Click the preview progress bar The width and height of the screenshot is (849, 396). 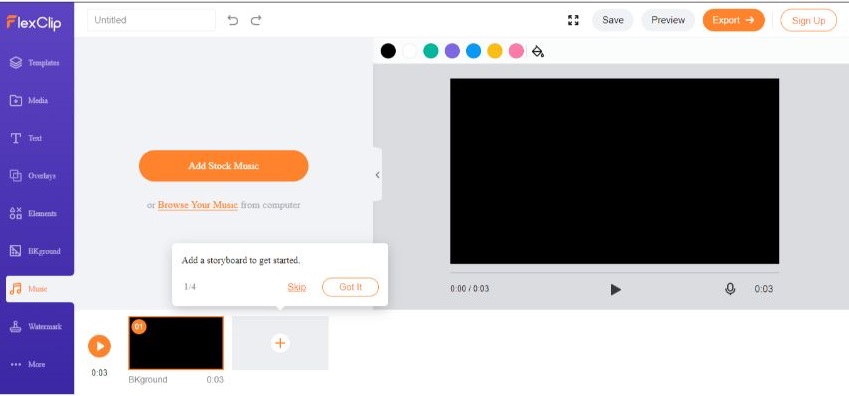point(615,272)
